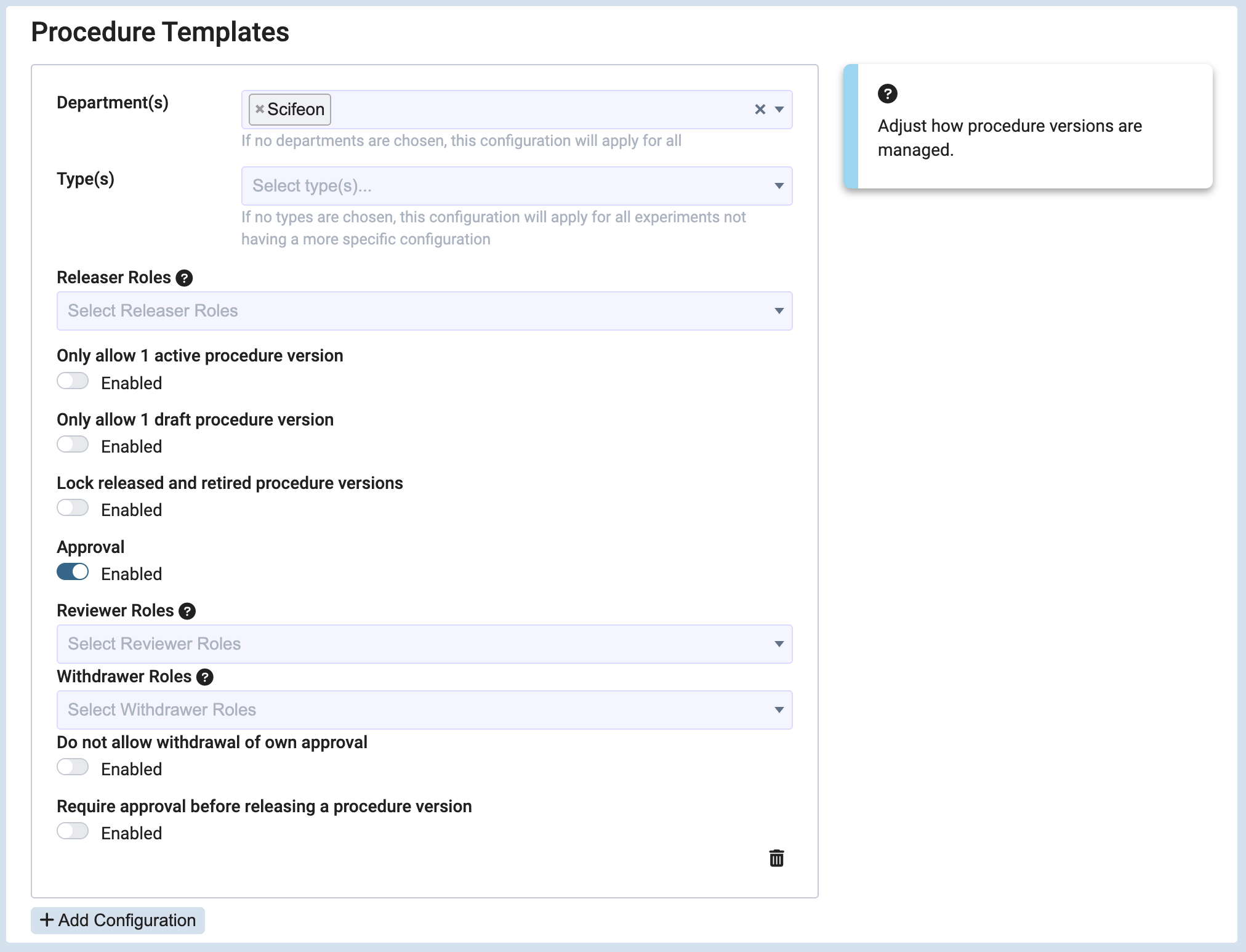Clear all selected departments

coord(760,110)
